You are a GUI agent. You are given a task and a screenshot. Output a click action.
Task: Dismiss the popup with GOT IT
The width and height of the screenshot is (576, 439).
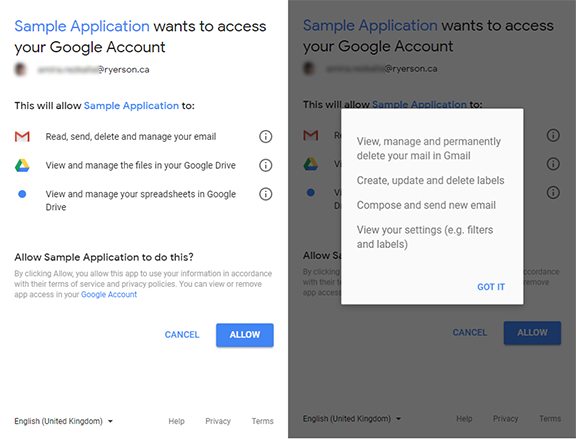click(491, 287)
